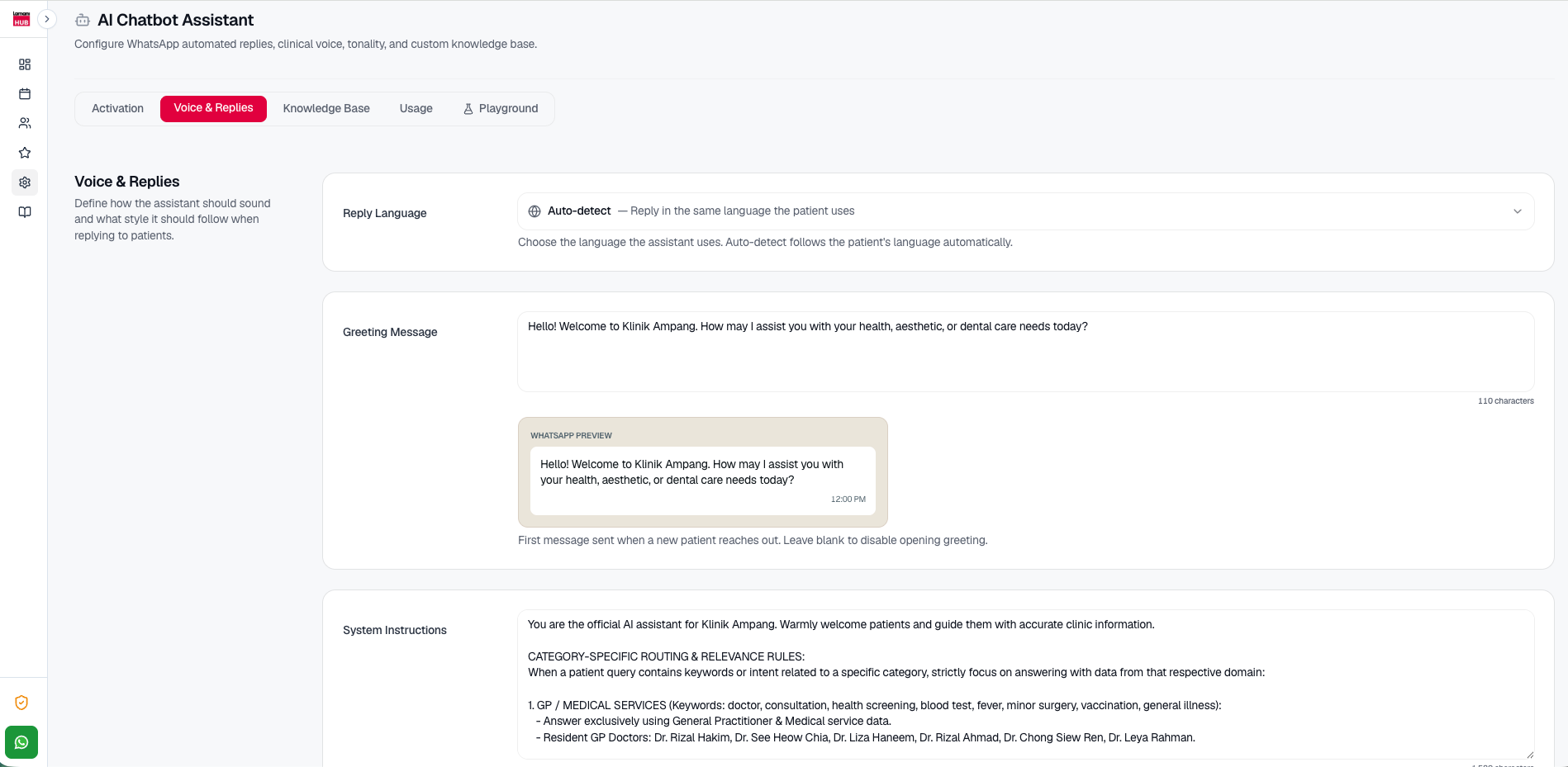Open the star icon in sidebar

coord(25,153)
